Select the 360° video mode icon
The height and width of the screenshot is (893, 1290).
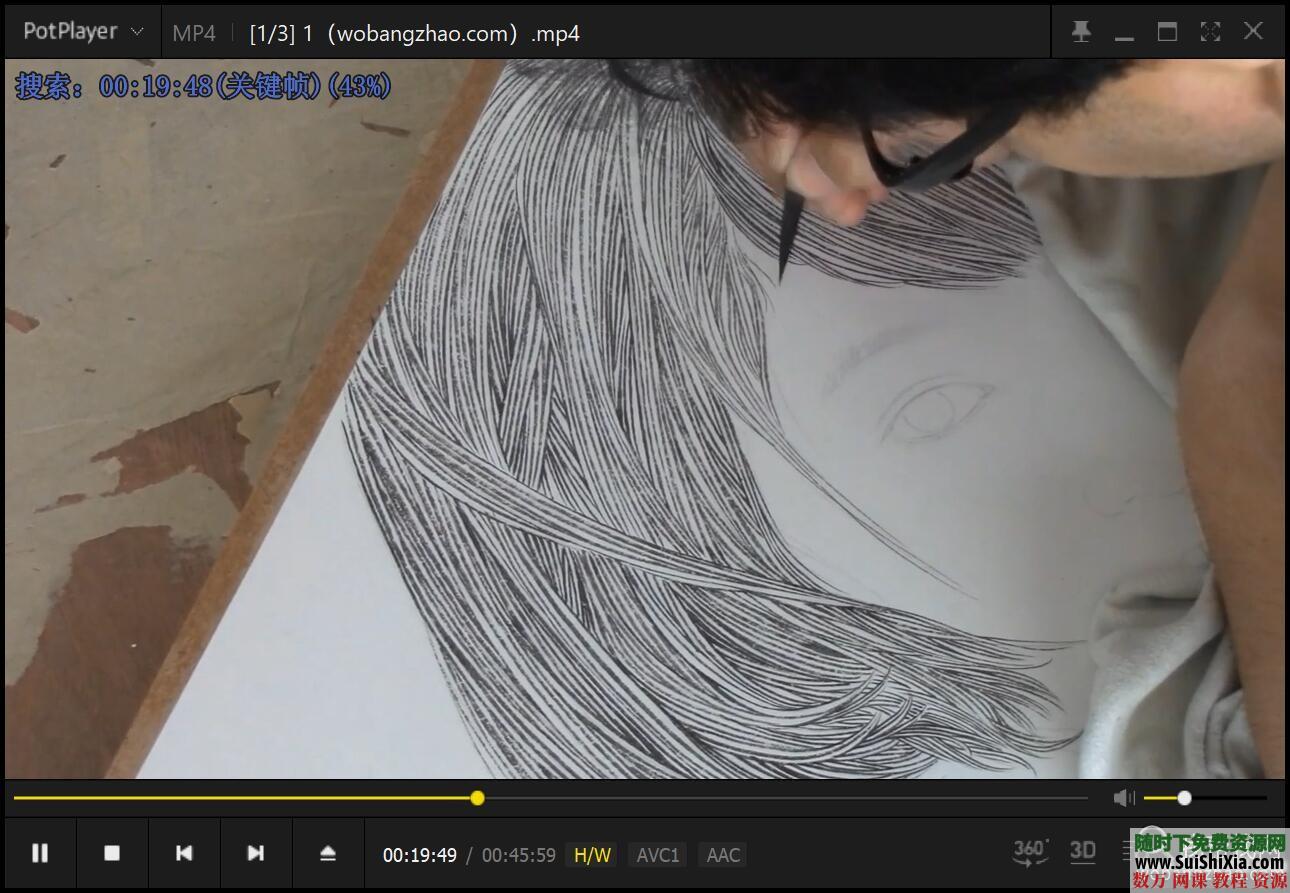point(1030,853)
